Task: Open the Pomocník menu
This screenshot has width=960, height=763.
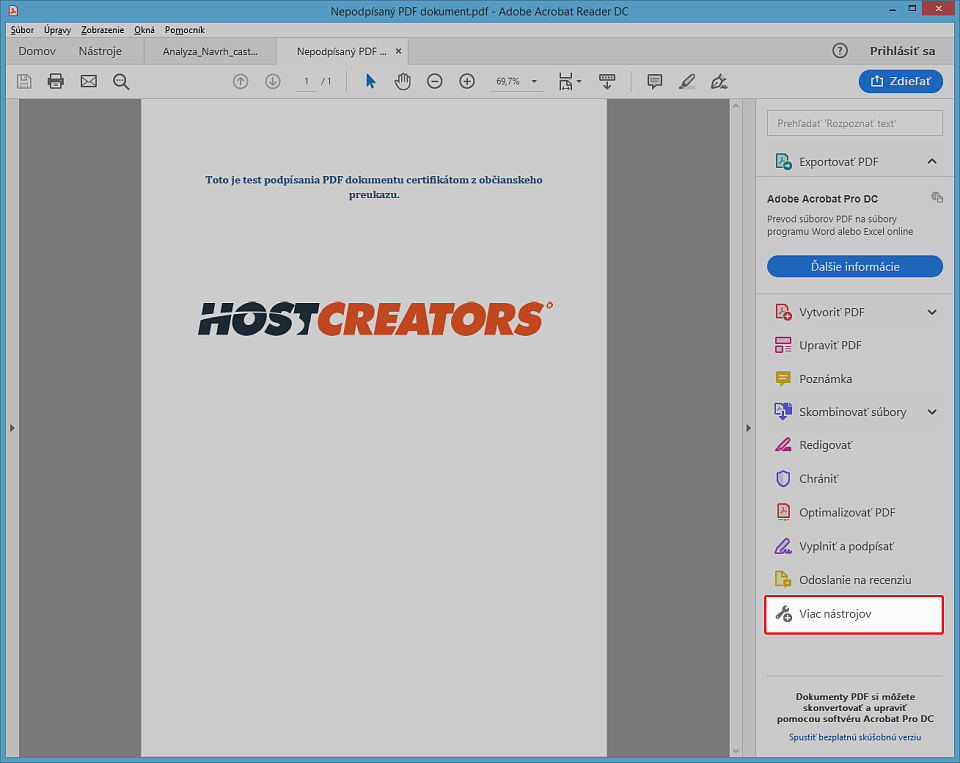Action: (184, 30)
